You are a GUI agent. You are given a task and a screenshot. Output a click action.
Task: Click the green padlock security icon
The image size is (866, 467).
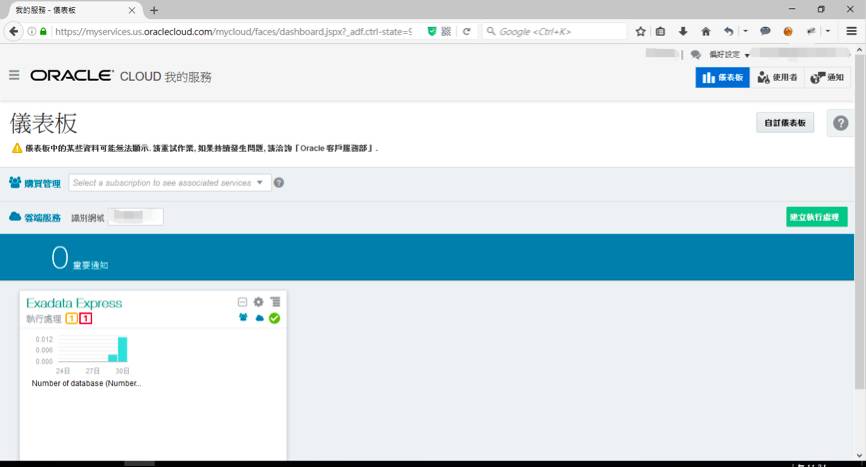(43, 31)
